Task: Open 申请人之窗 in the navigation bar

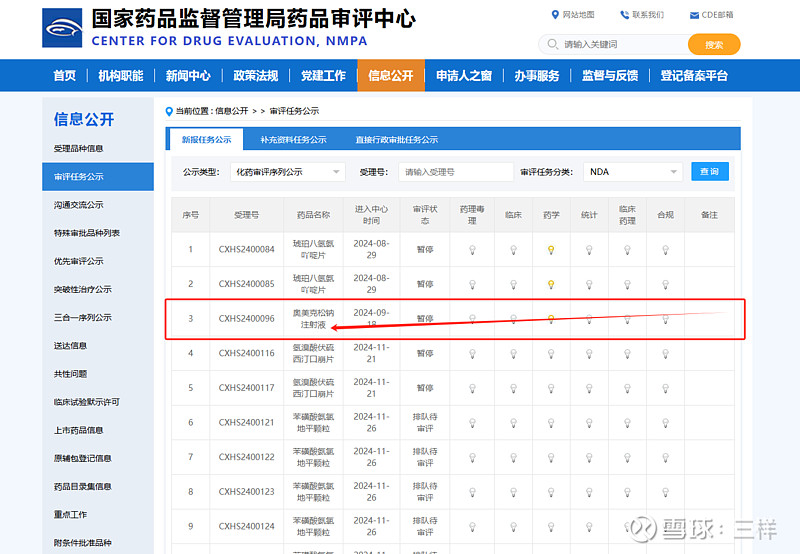Action: pyautogui.click(x=464, y=76)
